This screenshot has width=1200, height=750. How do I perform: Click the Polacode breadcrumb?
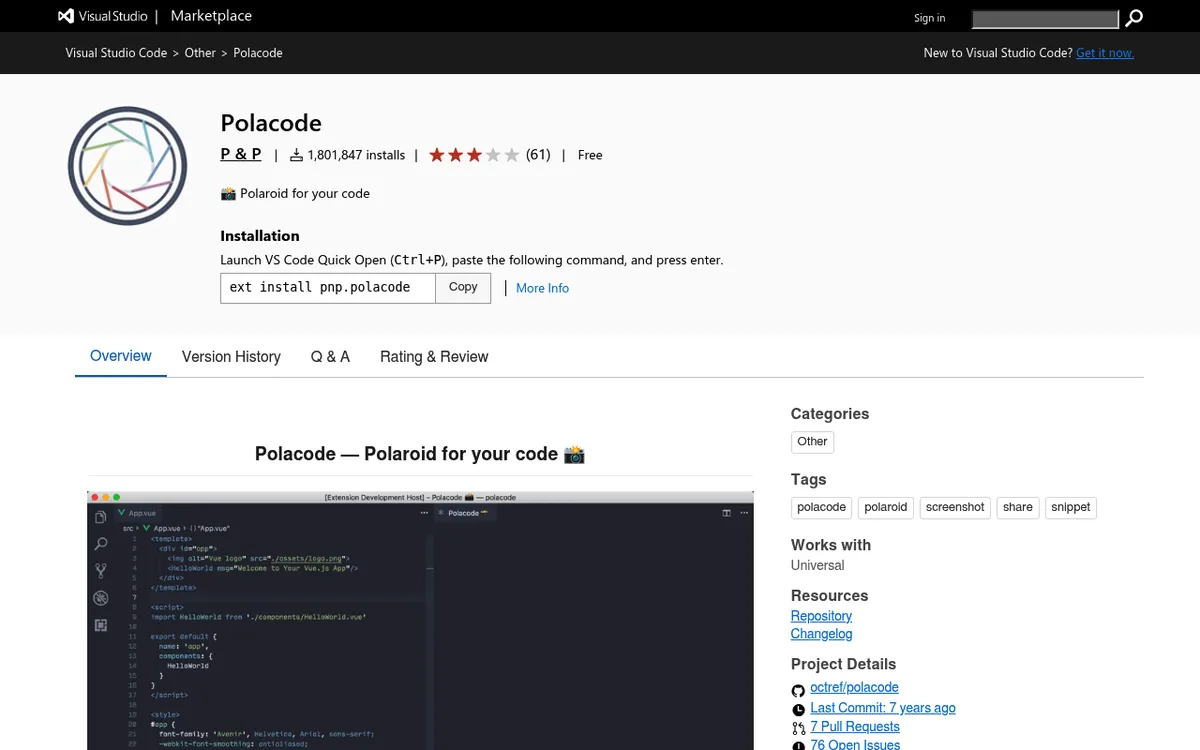pyautogui.click(x=258, y=53)
